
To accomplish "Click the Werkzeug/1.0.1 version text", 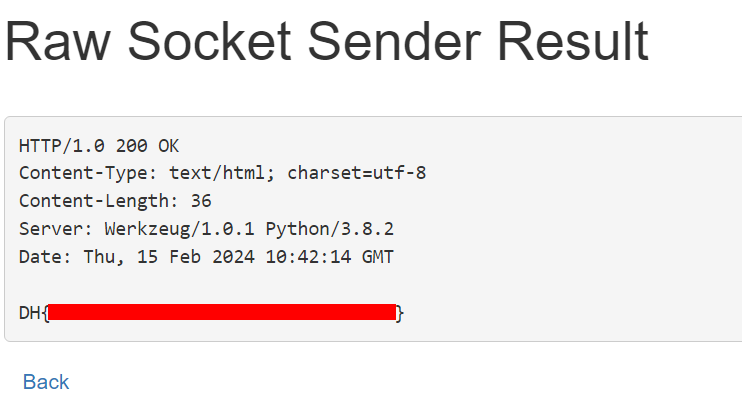I will point(179,229).
